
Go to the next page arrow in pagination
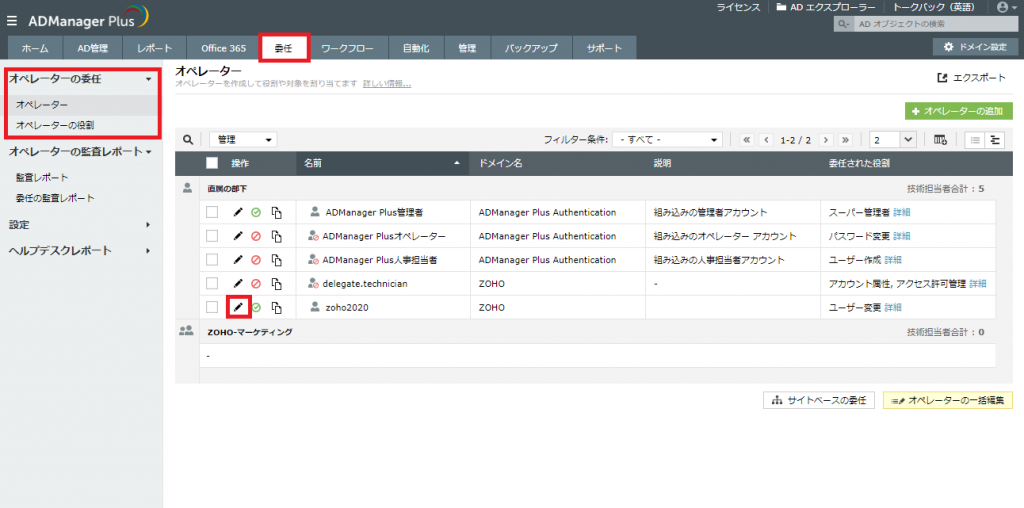(x=826, y=140)
